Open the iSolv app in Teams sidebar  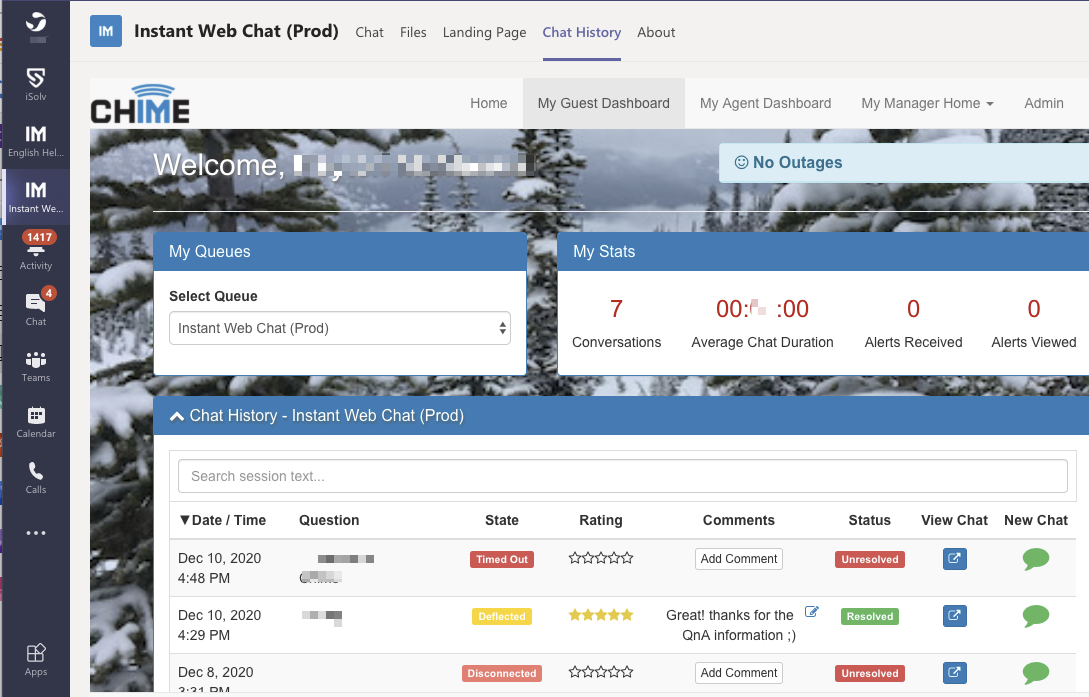point(35,84)
